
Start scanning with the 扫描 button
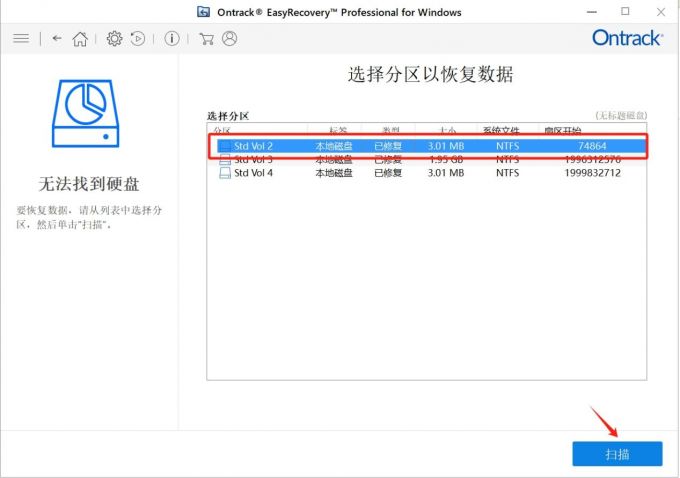[x=617, y=454]
